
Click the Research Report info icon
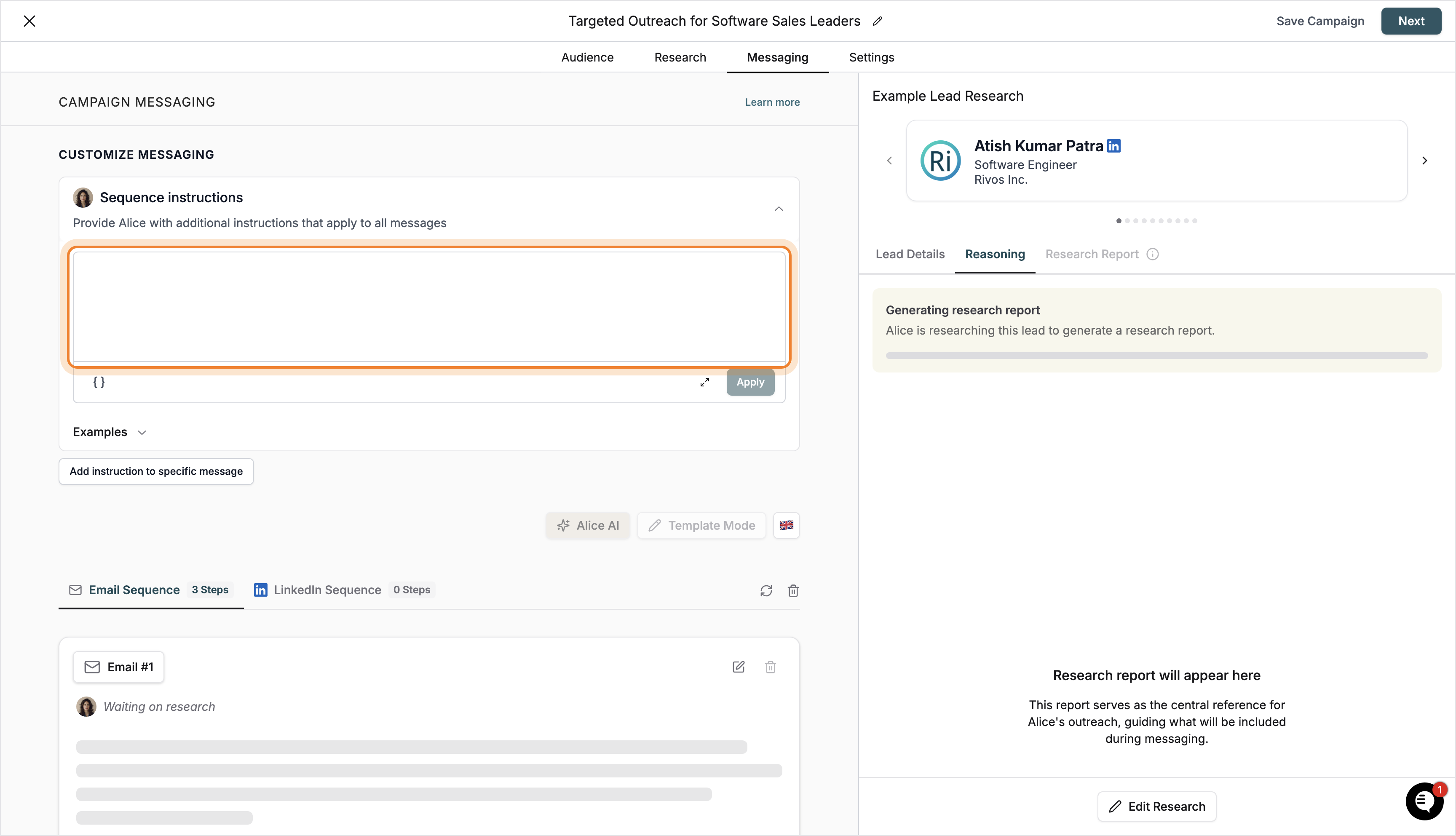click(1152, 255)
